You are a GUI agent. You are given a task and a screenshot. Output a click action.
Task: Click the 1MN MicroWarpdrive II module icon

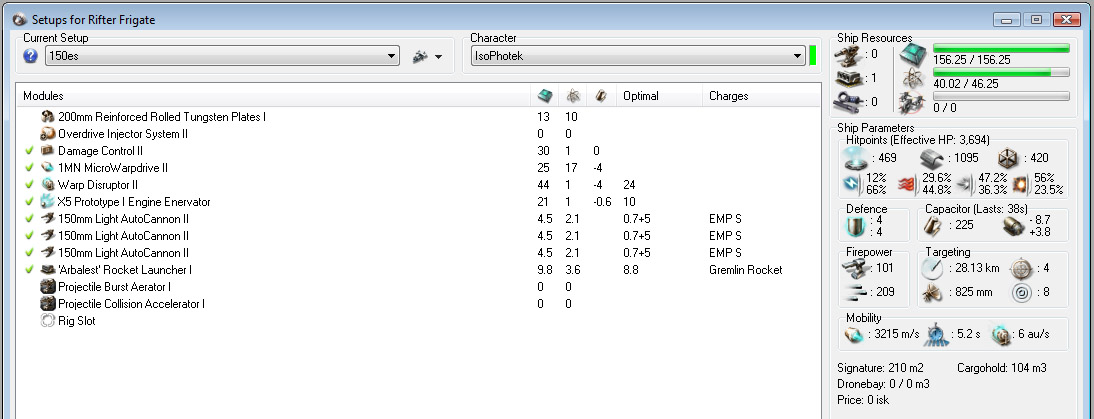[x=47, y=167]
